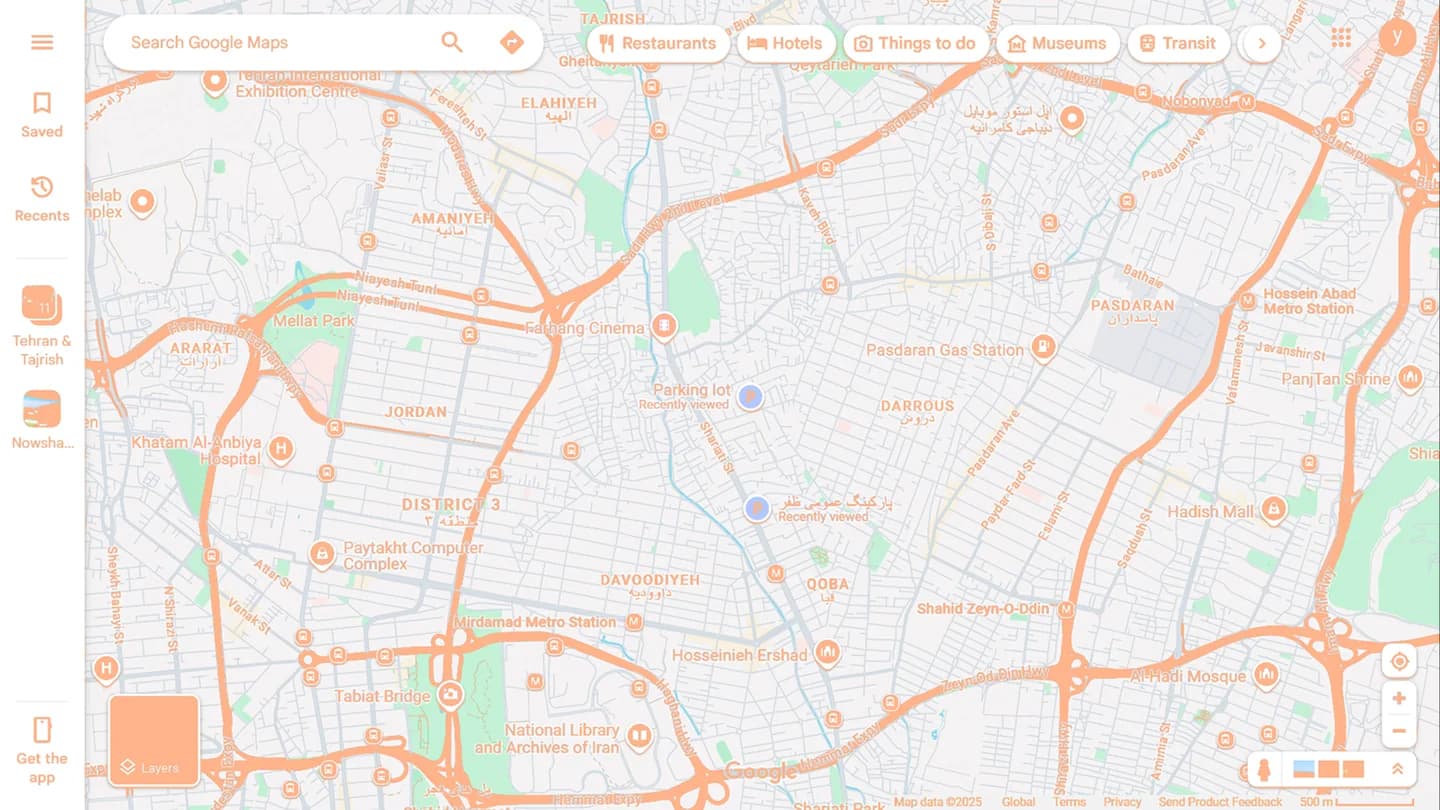Select the Museums chip

point(1058,43)
